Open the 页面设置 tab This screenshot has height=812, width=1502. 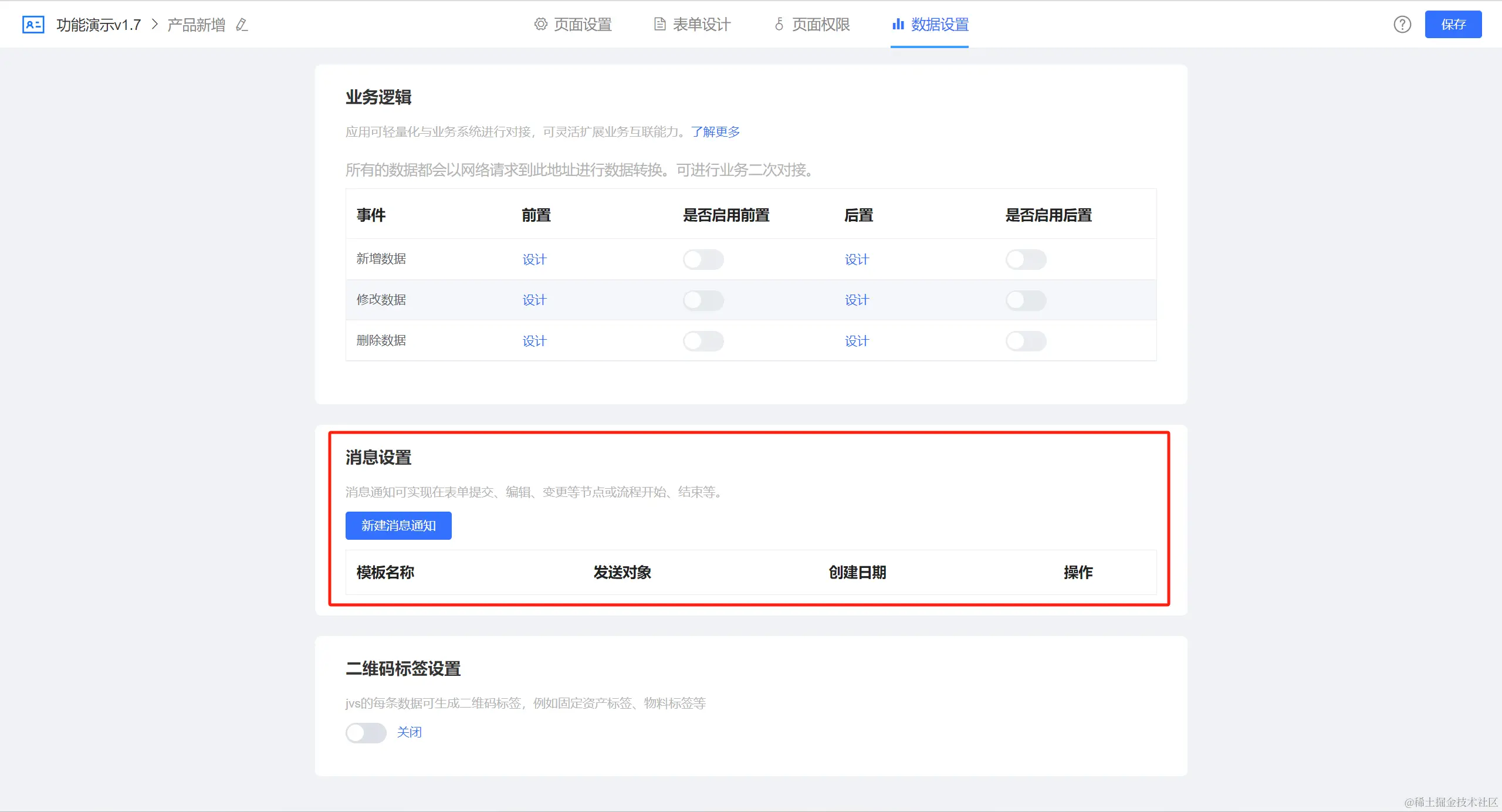(x=573, y=25)
